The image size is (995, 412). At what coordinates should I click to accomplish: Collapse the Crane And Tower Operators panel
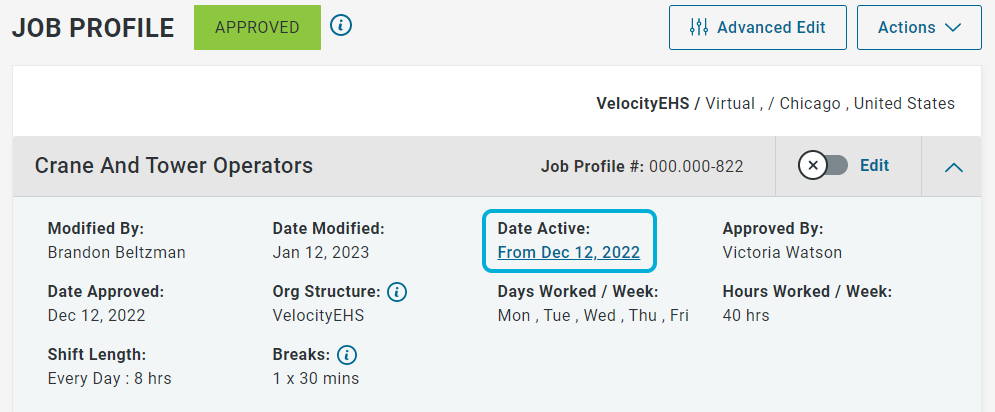click(x=954, y=167)
